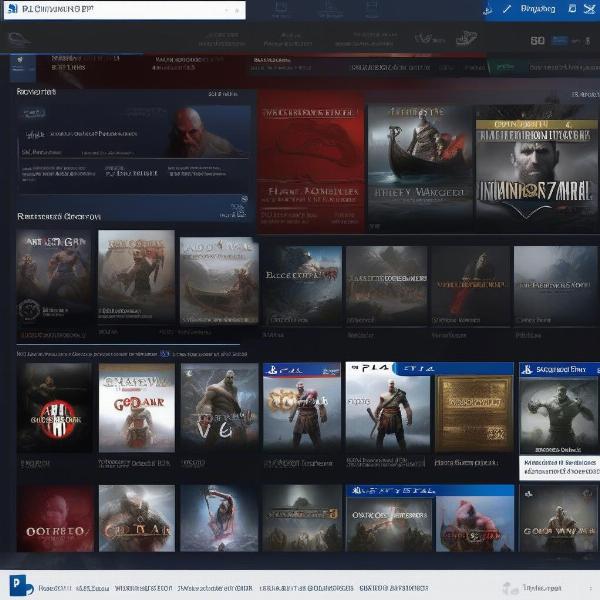This screenshot has height=600, width=600.
Task: Open the third text item in the dark navigation bar
Action: [x=365, y=39]
